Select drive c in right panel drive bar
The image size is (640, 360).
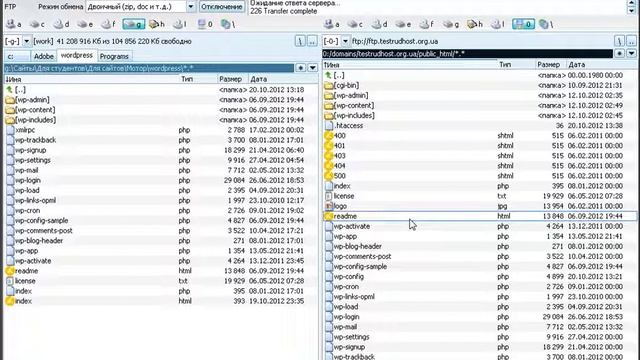coord(356,24)
